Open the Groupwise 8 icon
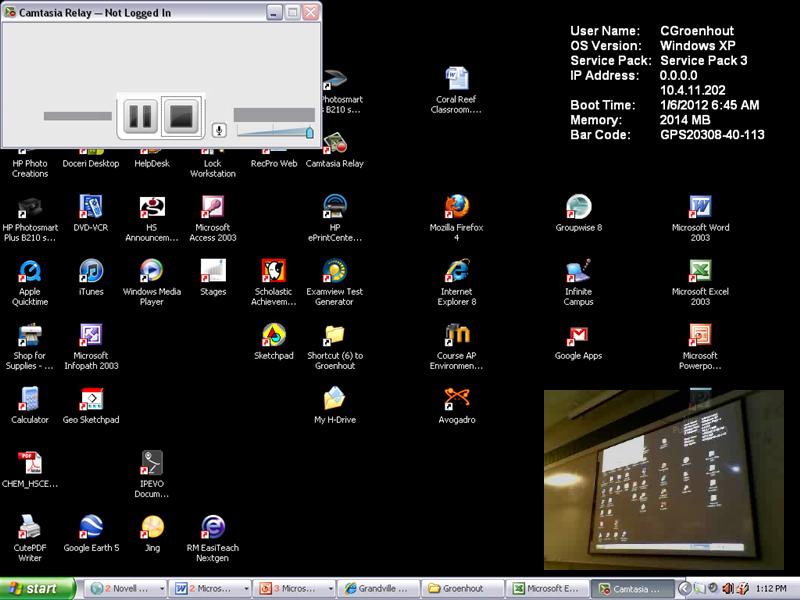The image size is (800, 600). coord(579,213)
